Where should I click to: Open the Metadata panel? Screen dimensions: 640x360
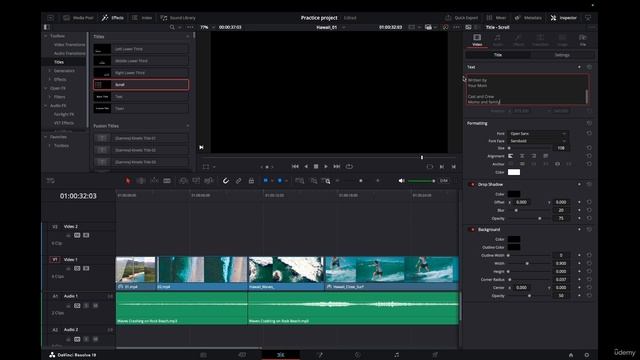click(528, 18)
